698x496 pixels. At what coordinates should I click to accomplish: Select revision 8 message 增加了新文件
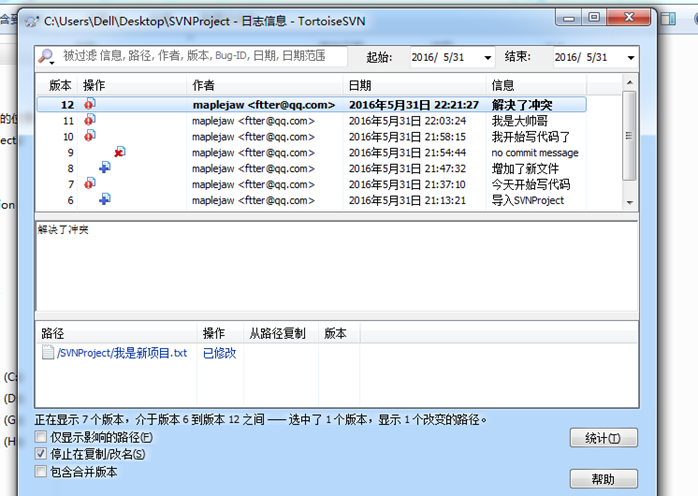(x=525, y=169)
